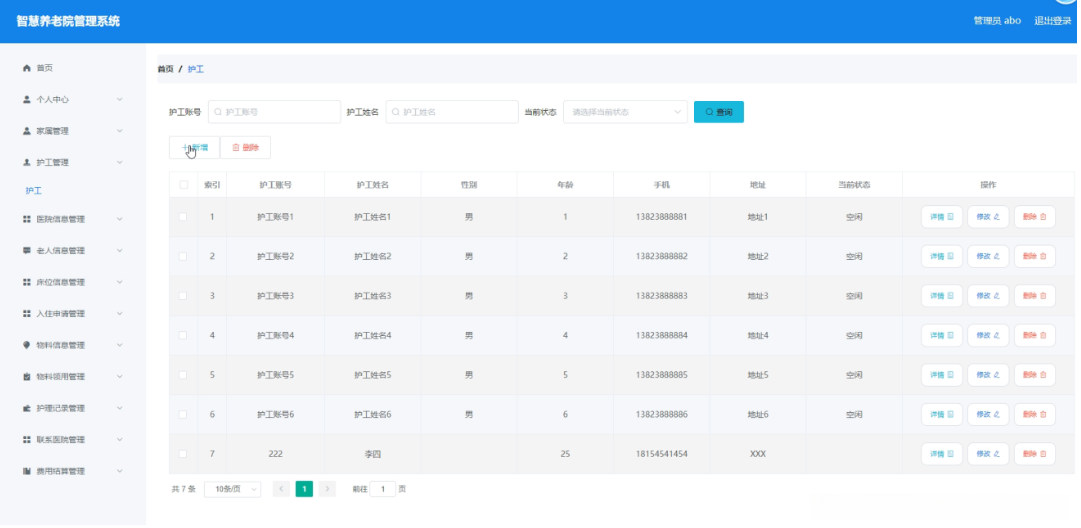Click search icon inside 护工姓名 field
This screenshot has width=1081, height=528.
pos(396,112)
